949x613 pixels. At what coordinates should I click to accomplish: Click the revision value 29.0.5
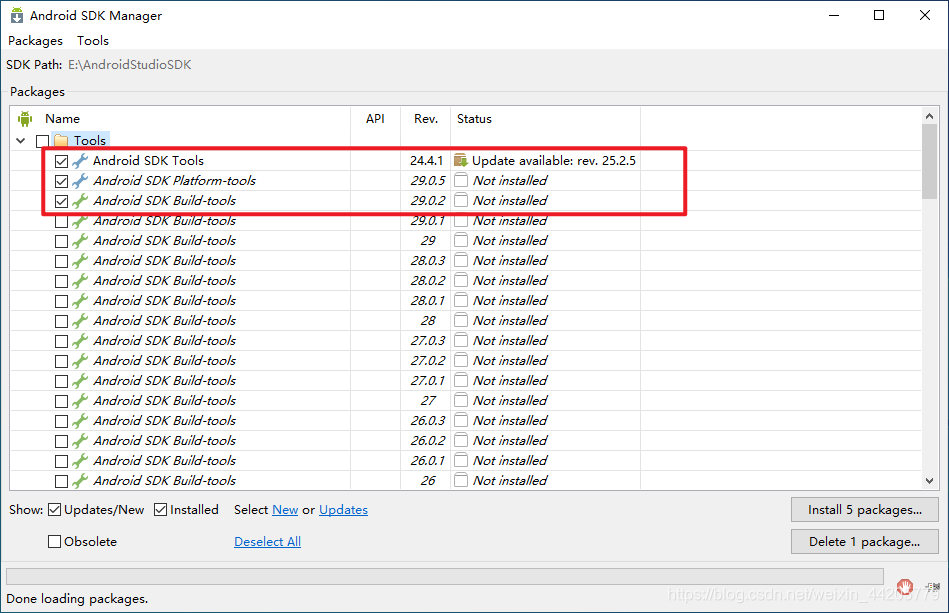pyautogui.click(x=428, y=180)
